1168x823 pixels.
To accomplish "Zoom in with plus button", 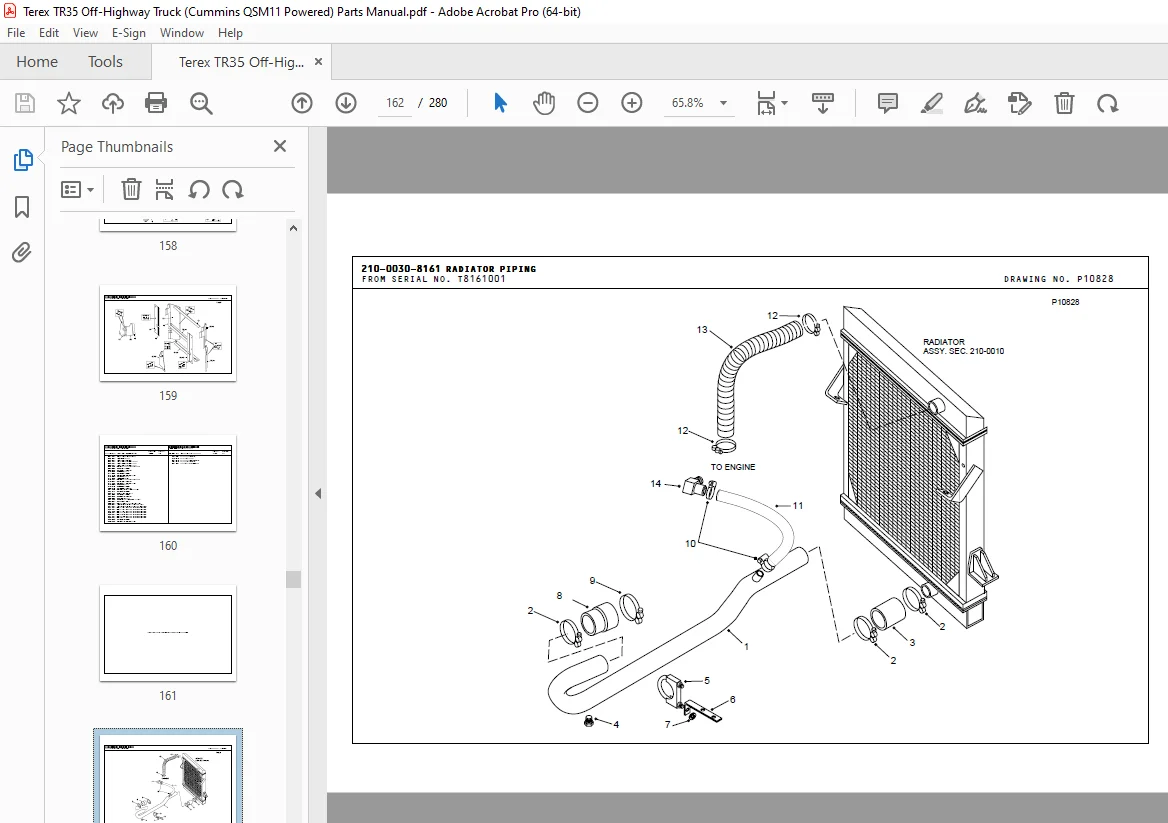I will [632, 103].
